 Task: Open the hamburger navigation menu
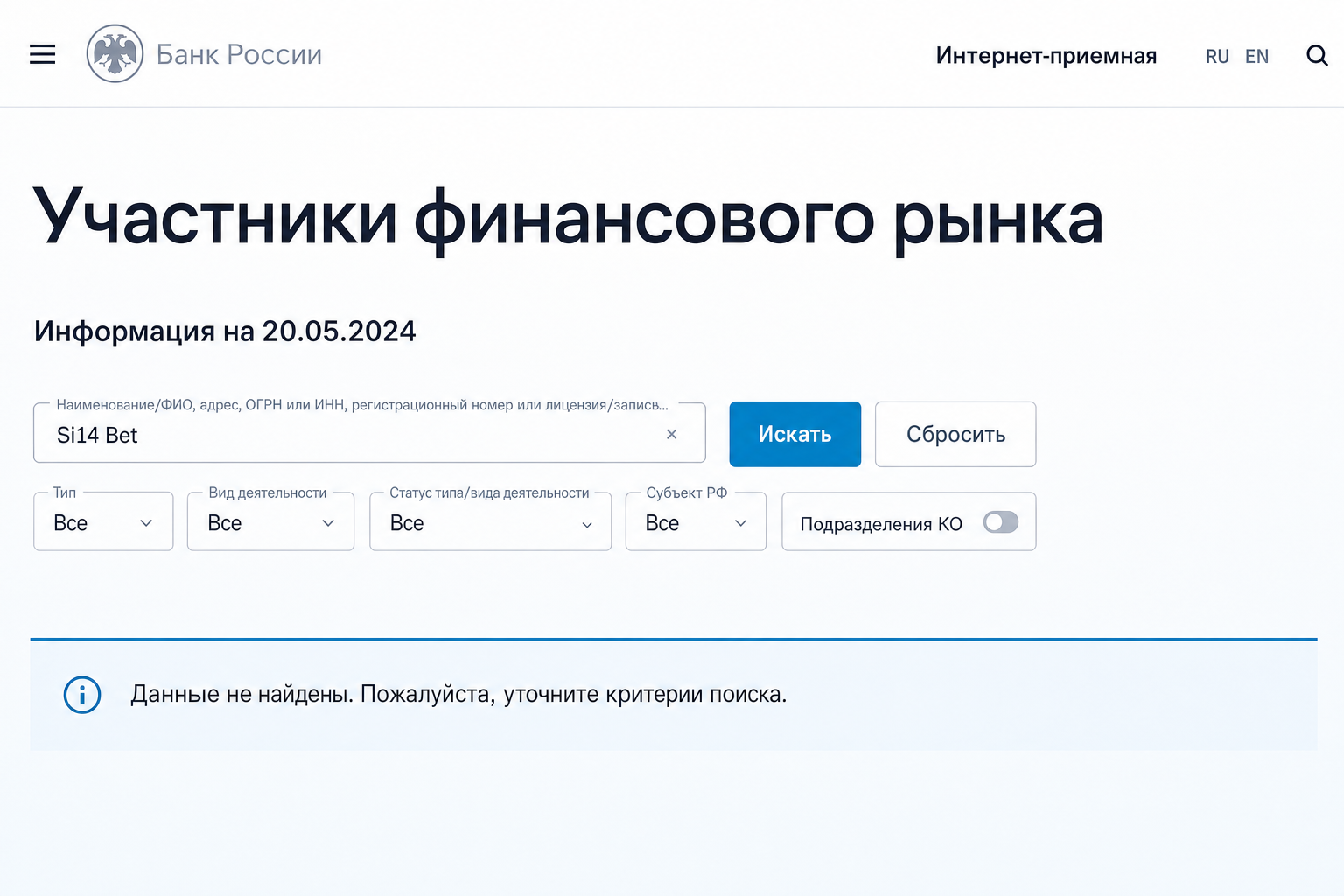click(42, 54)
